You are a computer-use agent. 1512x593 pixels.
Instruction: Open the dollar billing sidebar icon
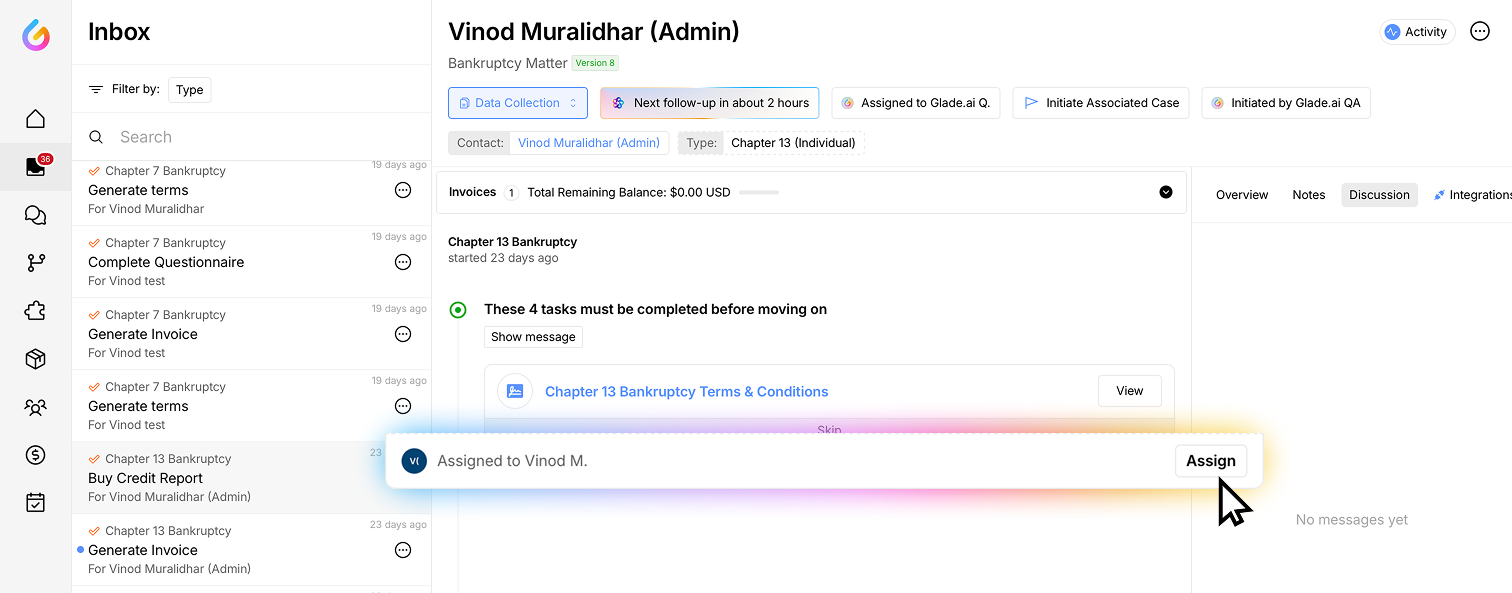click(36, 455)
